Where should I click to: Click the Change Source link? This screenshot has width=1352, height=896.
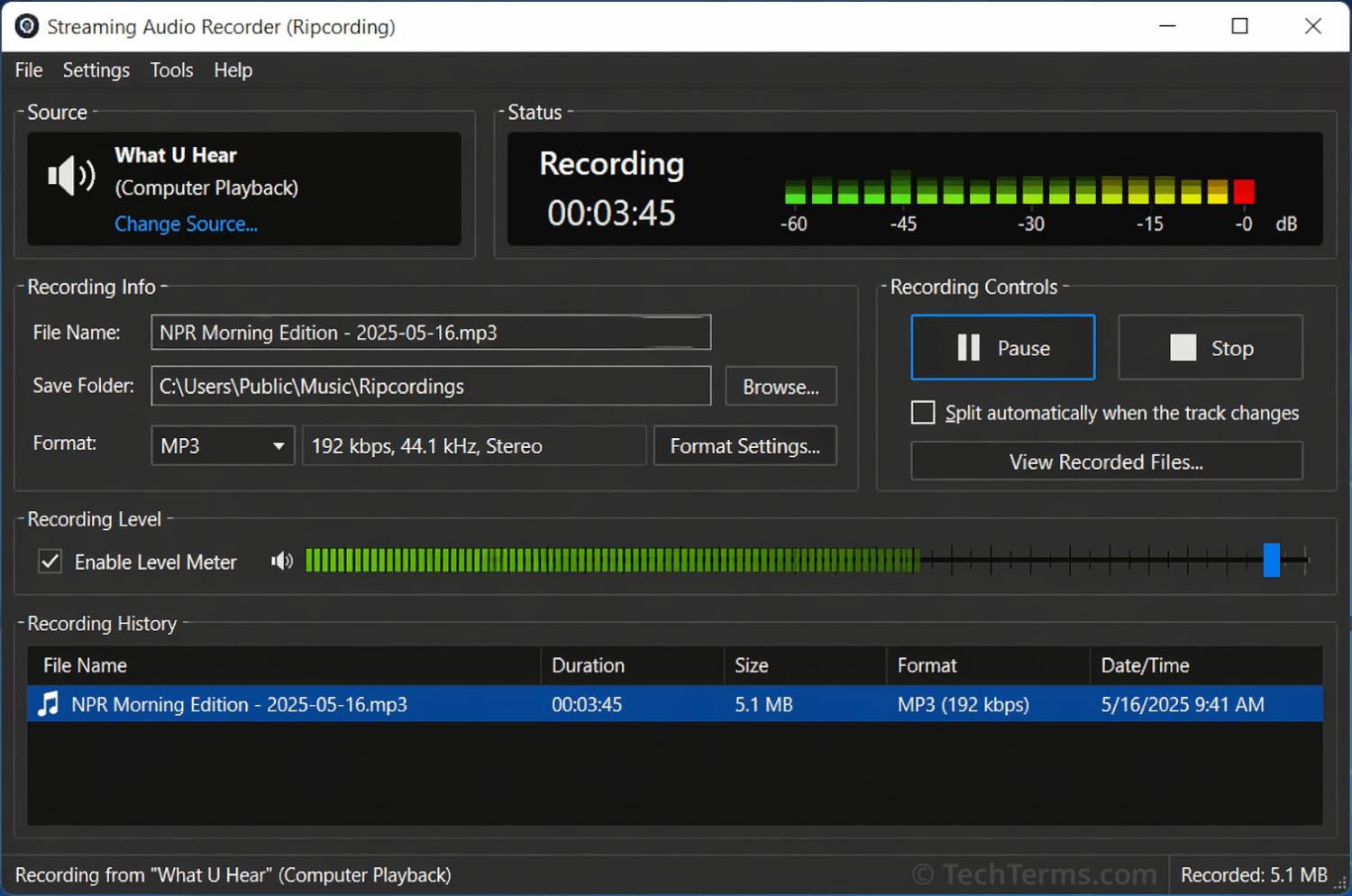click(186, 224)
